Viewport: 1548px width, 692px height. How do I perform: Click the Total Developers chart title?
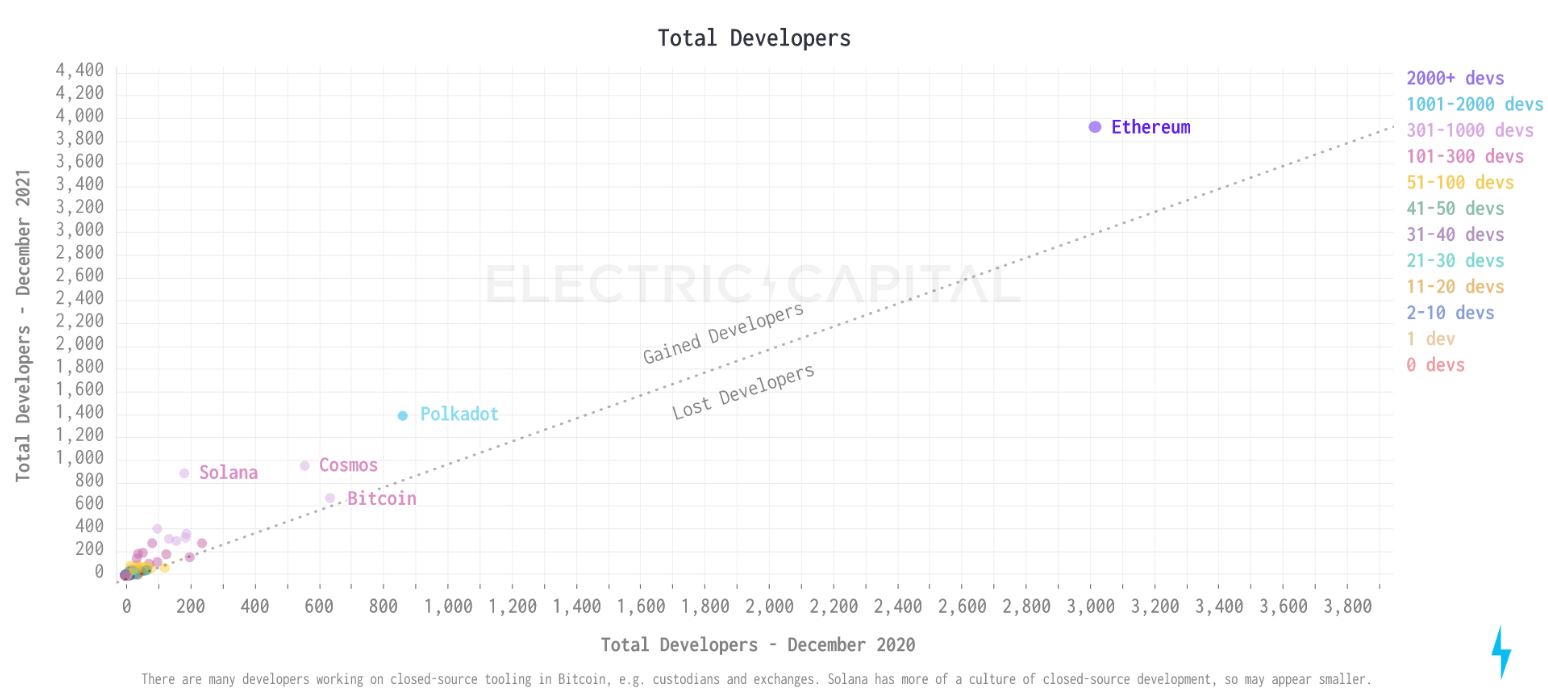point(753,38)
